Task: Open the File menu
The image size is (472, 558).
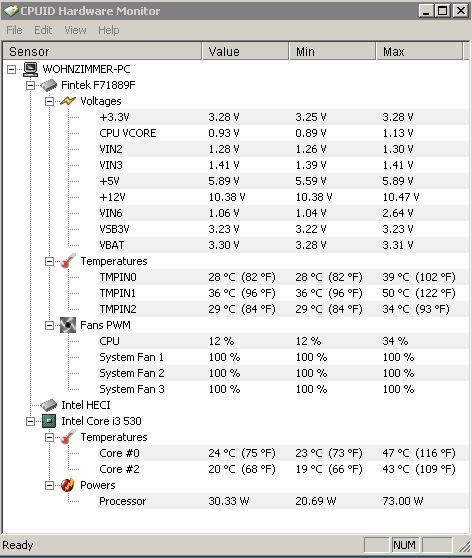Action: click(14, 30)
